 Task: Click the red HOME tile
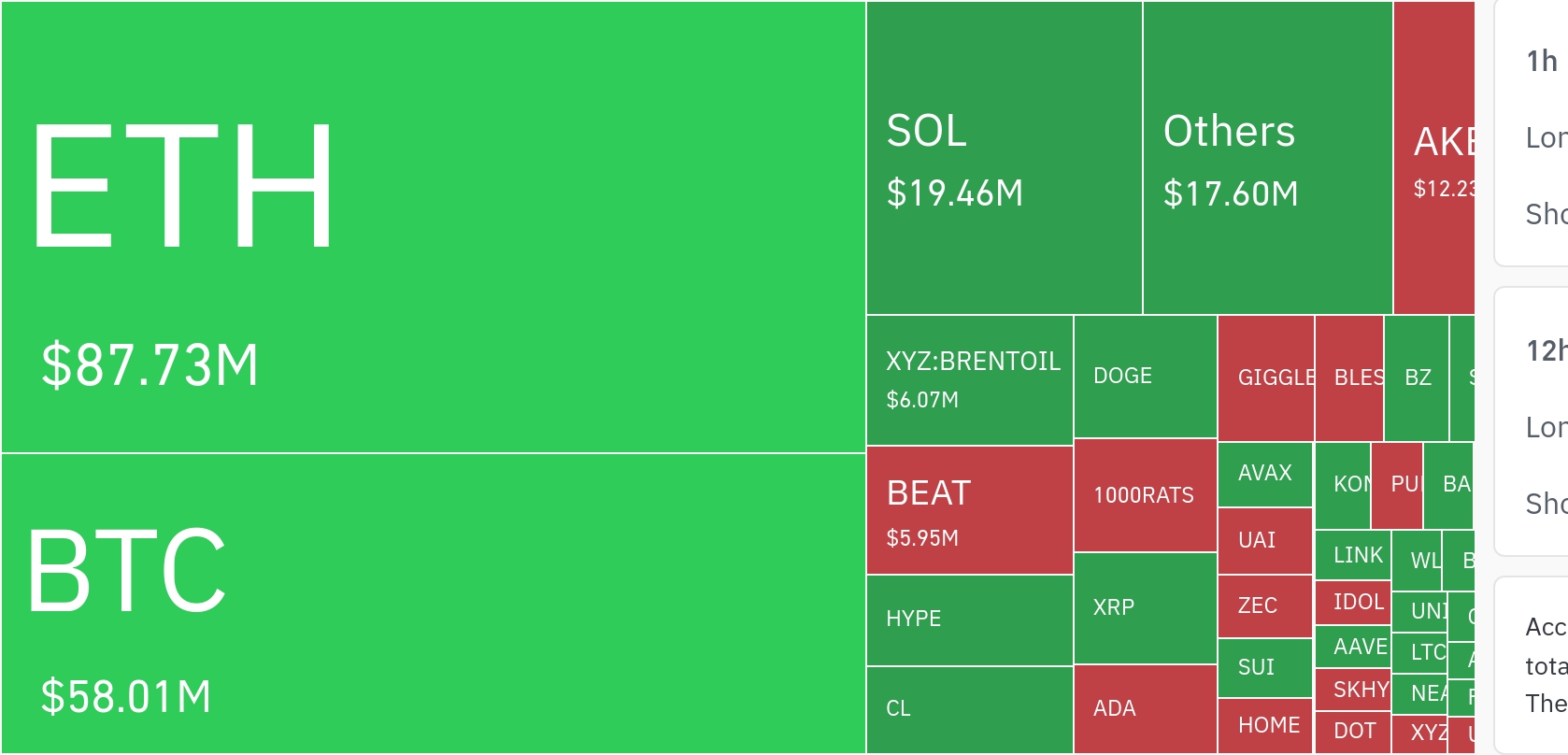click(x=1265, y=725)
